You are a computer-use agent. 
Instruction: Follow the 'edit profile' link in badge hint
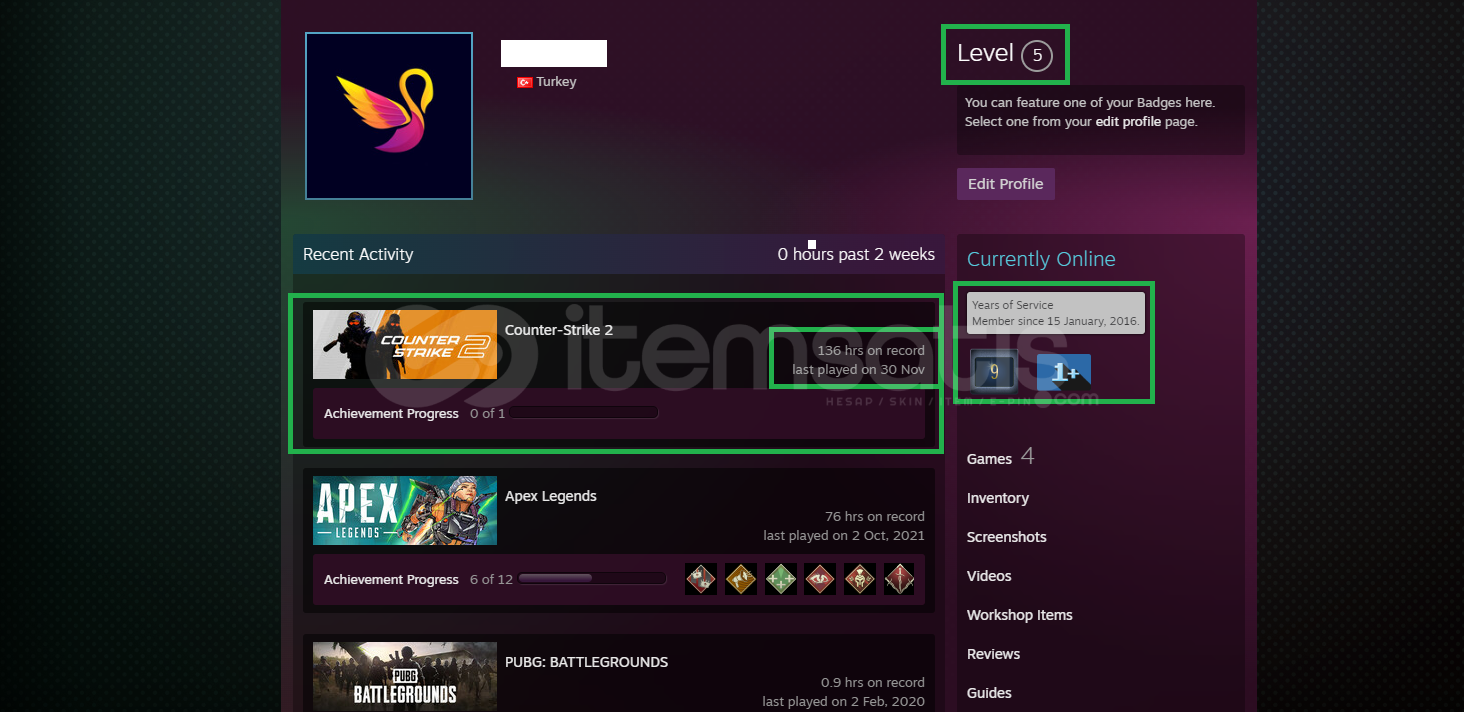tap(1128, 122)
